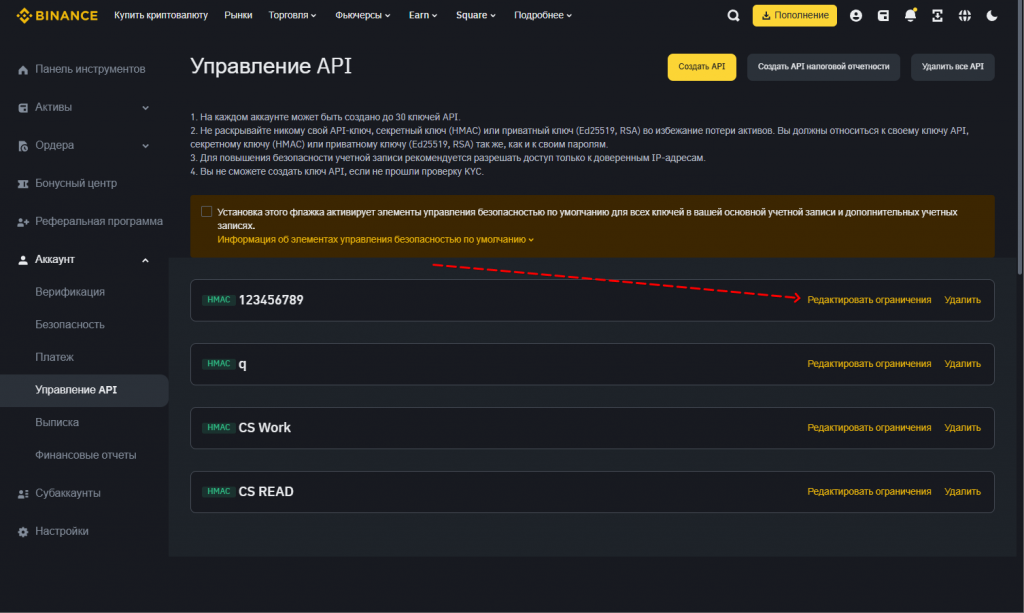Click the Активы wallet icon

[x=23, y=108]
